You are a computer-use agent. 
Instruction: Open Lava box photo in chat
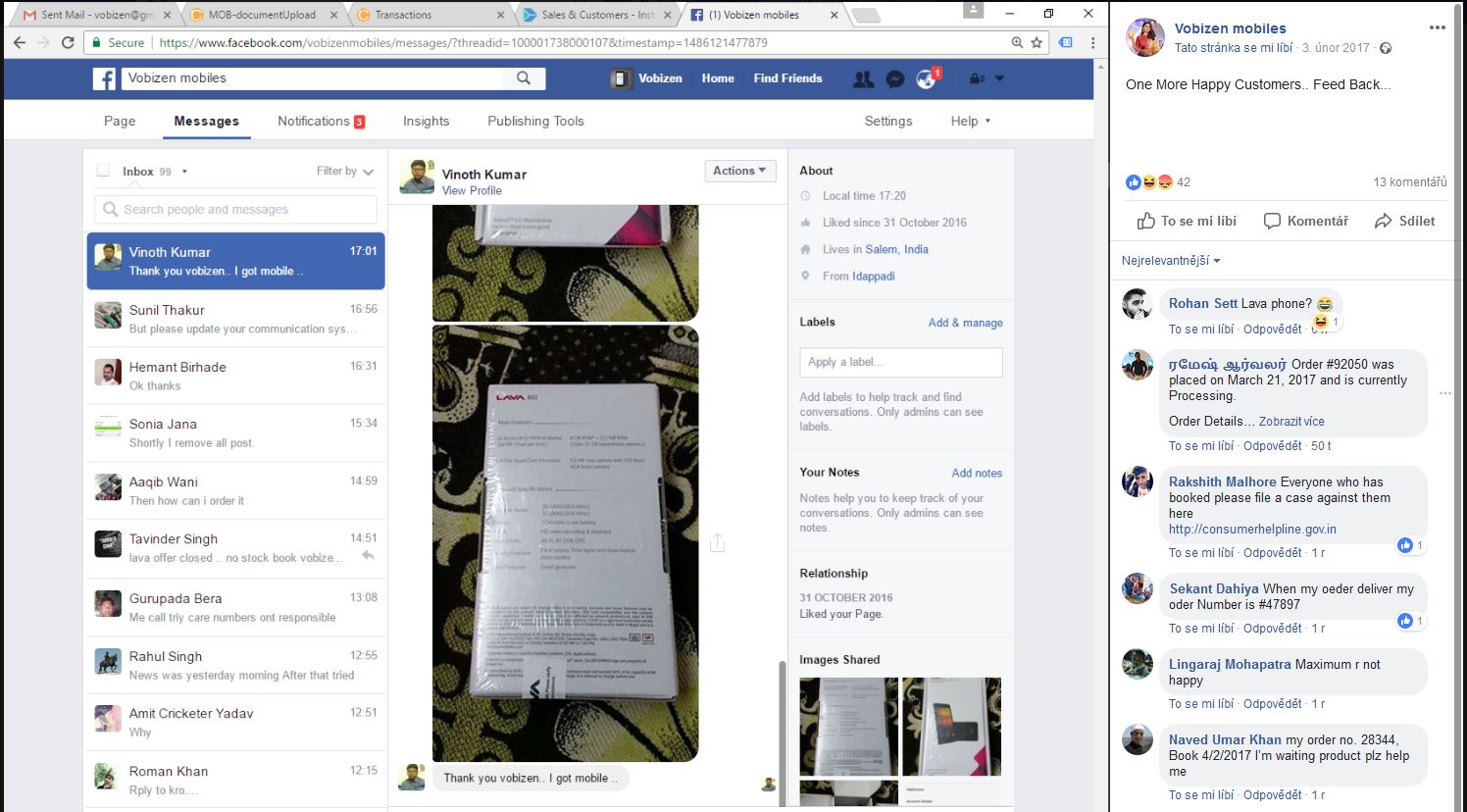tap(565, 543)
